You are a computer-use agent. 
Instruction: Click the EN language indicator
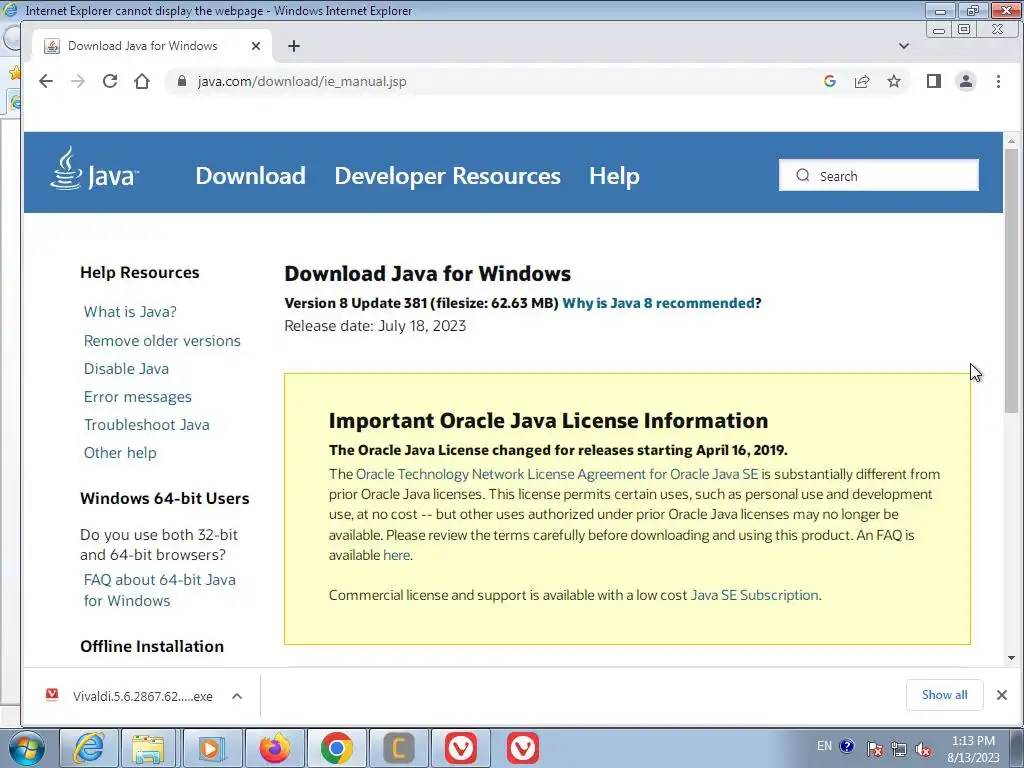(x=824, y=746)
